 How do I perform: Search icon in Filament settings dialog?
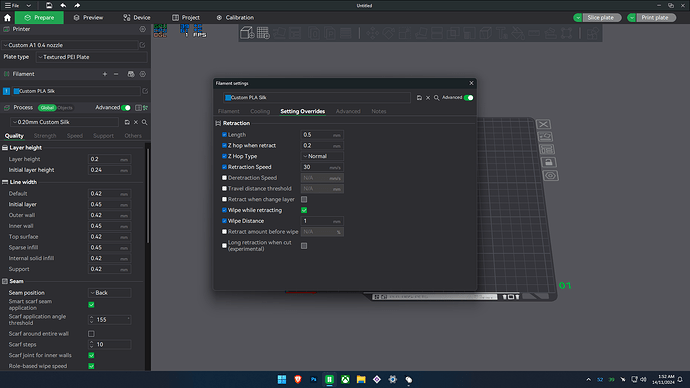437,98
